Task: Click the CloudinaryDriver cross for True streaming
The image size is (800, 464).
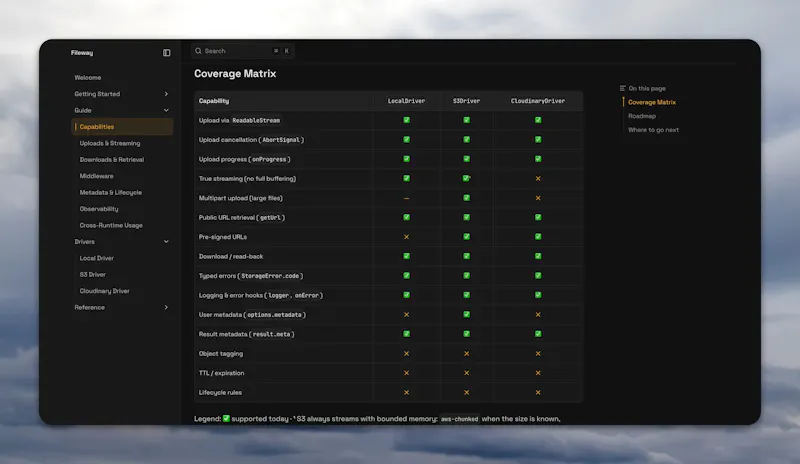Action: coord(538,179)
